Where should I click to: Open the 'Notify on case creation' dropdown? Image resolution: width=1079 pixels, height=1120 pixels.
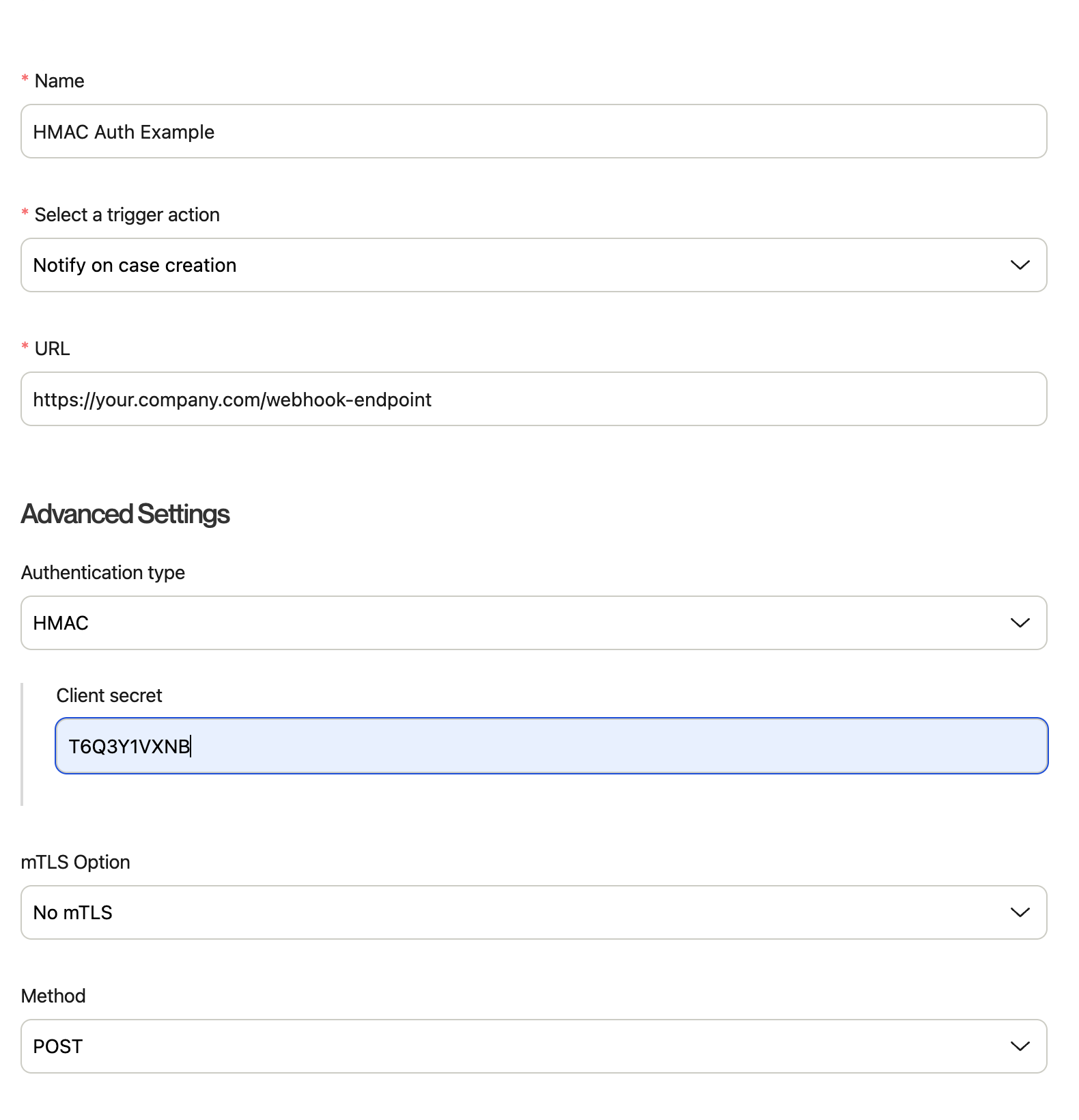click(x=533, y=265)
